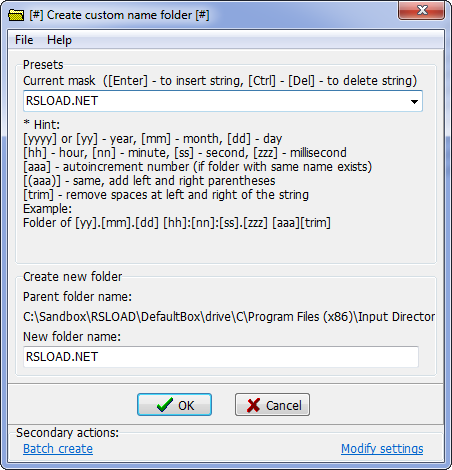Screen dimensions: 452x470
Task: Click the '[(aaa)] - same, add left' hint line
Action: pos(149,181)
